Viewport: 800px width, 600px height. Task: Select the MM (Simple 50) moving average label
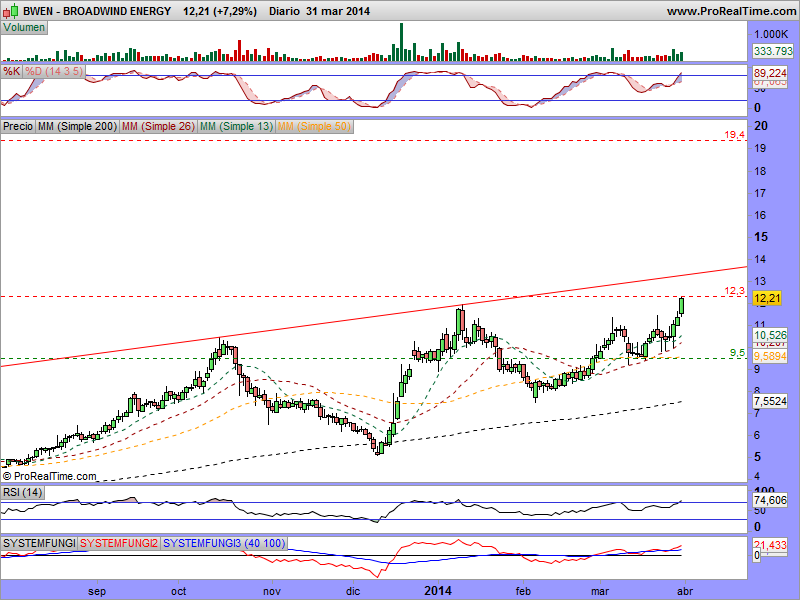pyautogui.click(x=314, y=126)
